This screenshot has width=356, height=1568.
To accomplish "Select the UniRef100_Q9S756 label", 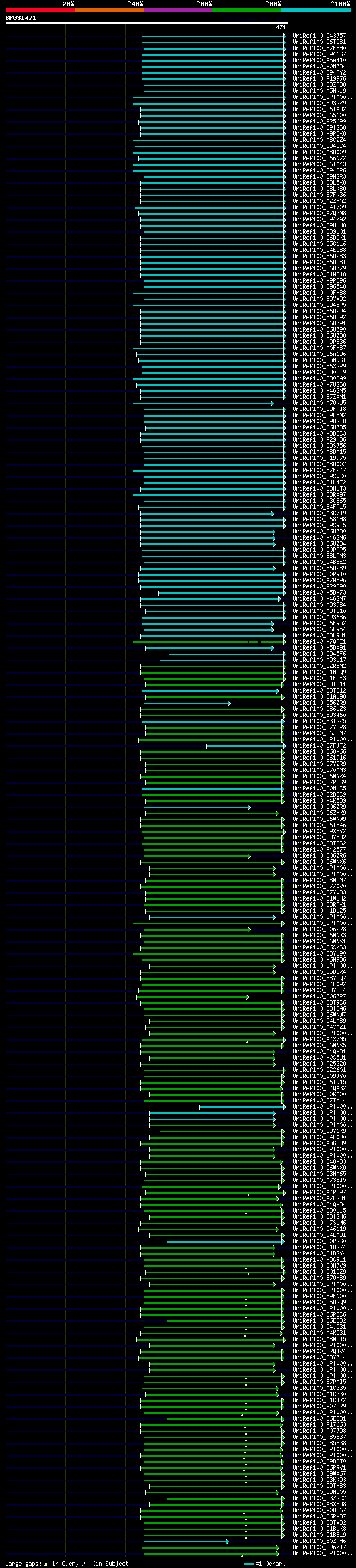I will pos(319,446).
